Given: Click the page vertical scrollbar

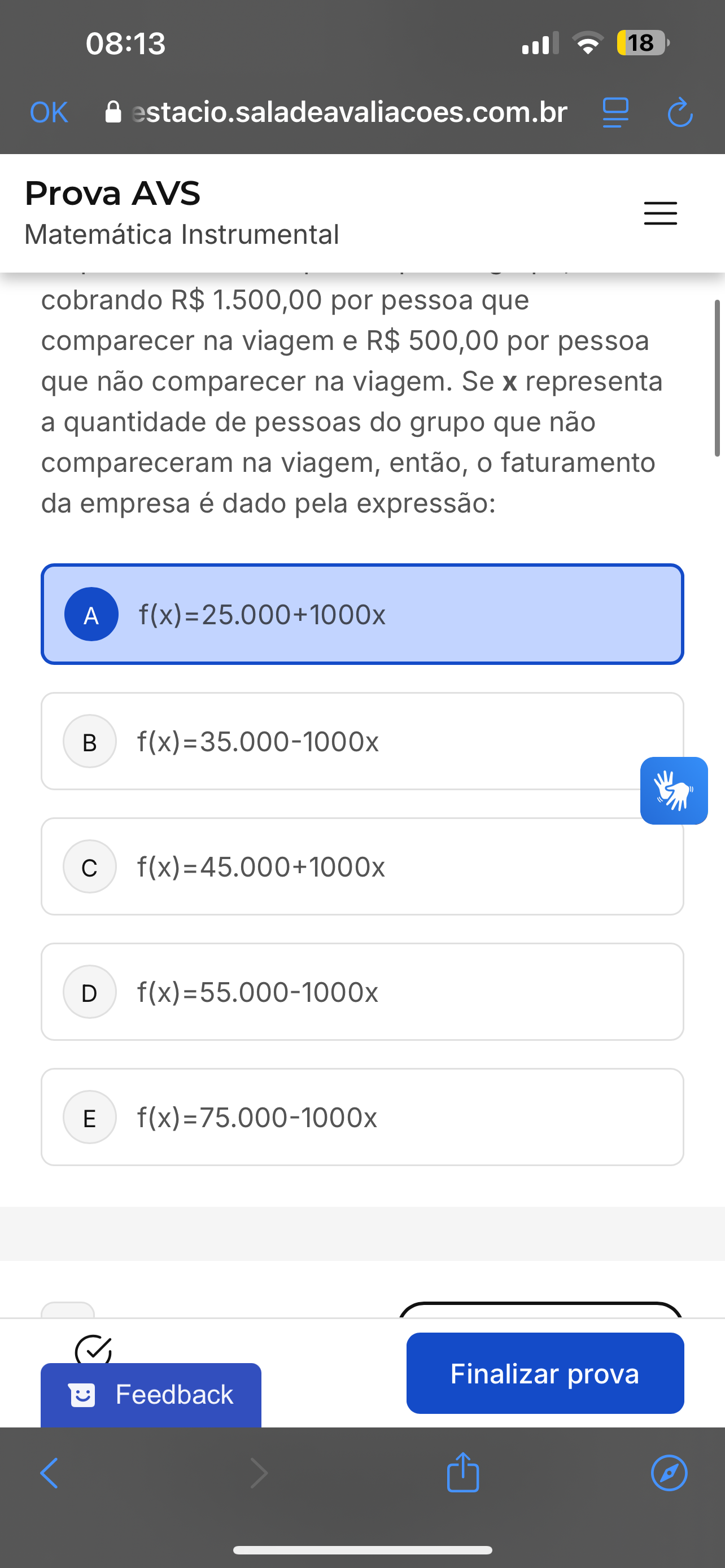Looking at the screenshot, I should (717, 378).
